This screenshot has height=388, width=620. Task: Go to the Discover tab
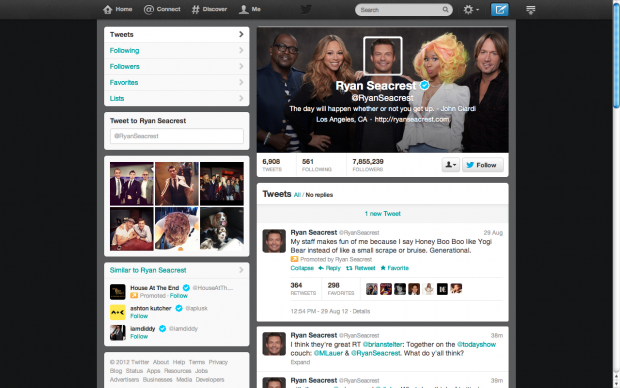pyautogui.click(x=209, y=9)
